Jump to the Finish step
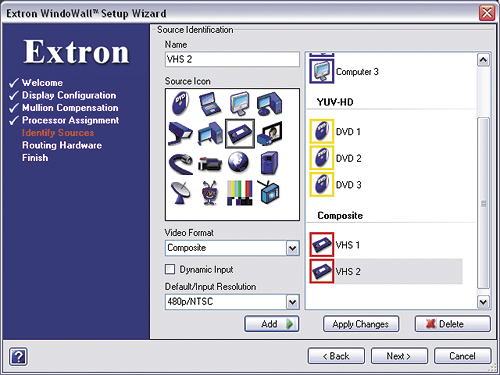The height and width of the screenshot is (375, 500). (35, 158)
